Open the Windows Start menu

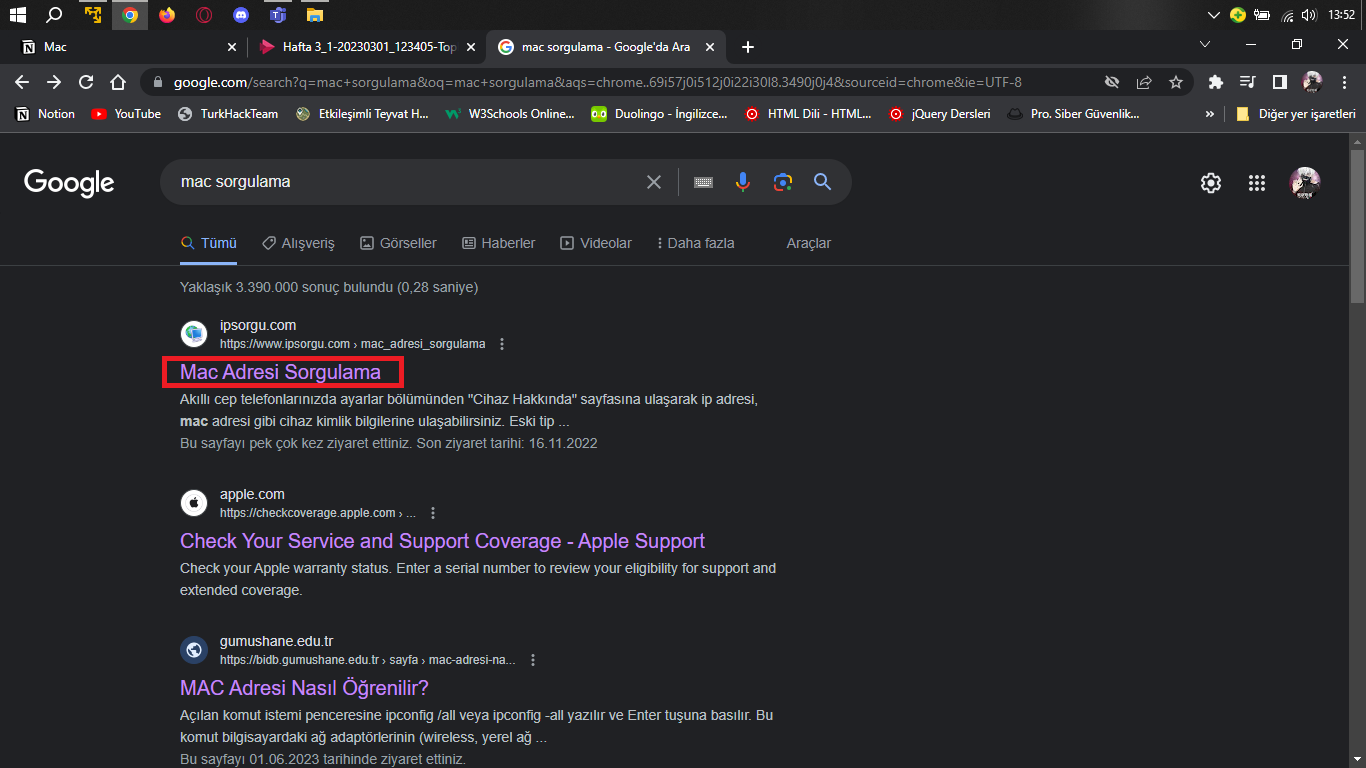[x=17, y=15]
